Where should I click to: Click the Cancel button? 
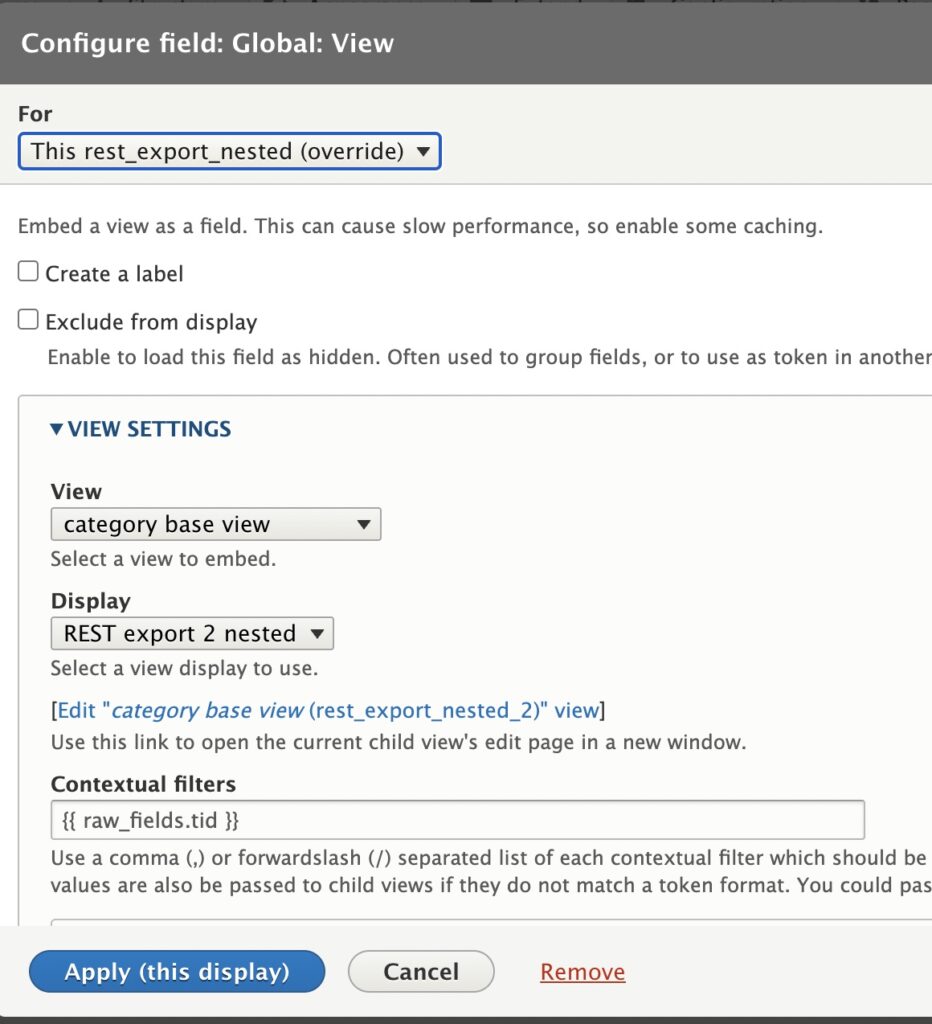click(x=421, y=971)
